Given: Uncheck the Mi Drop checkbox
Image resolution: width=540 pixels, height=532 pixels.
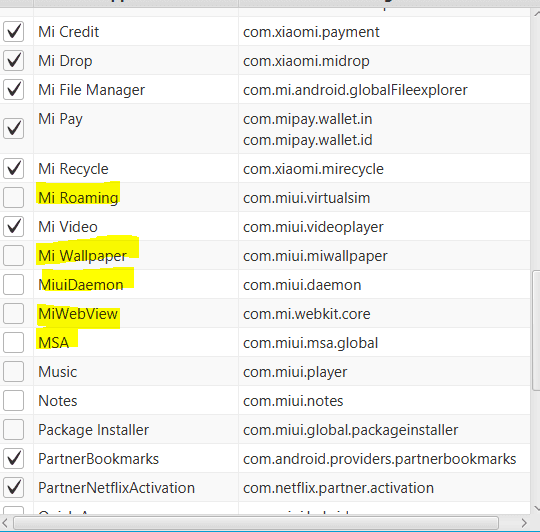Looking at the screenshot, I should (13, 61).
